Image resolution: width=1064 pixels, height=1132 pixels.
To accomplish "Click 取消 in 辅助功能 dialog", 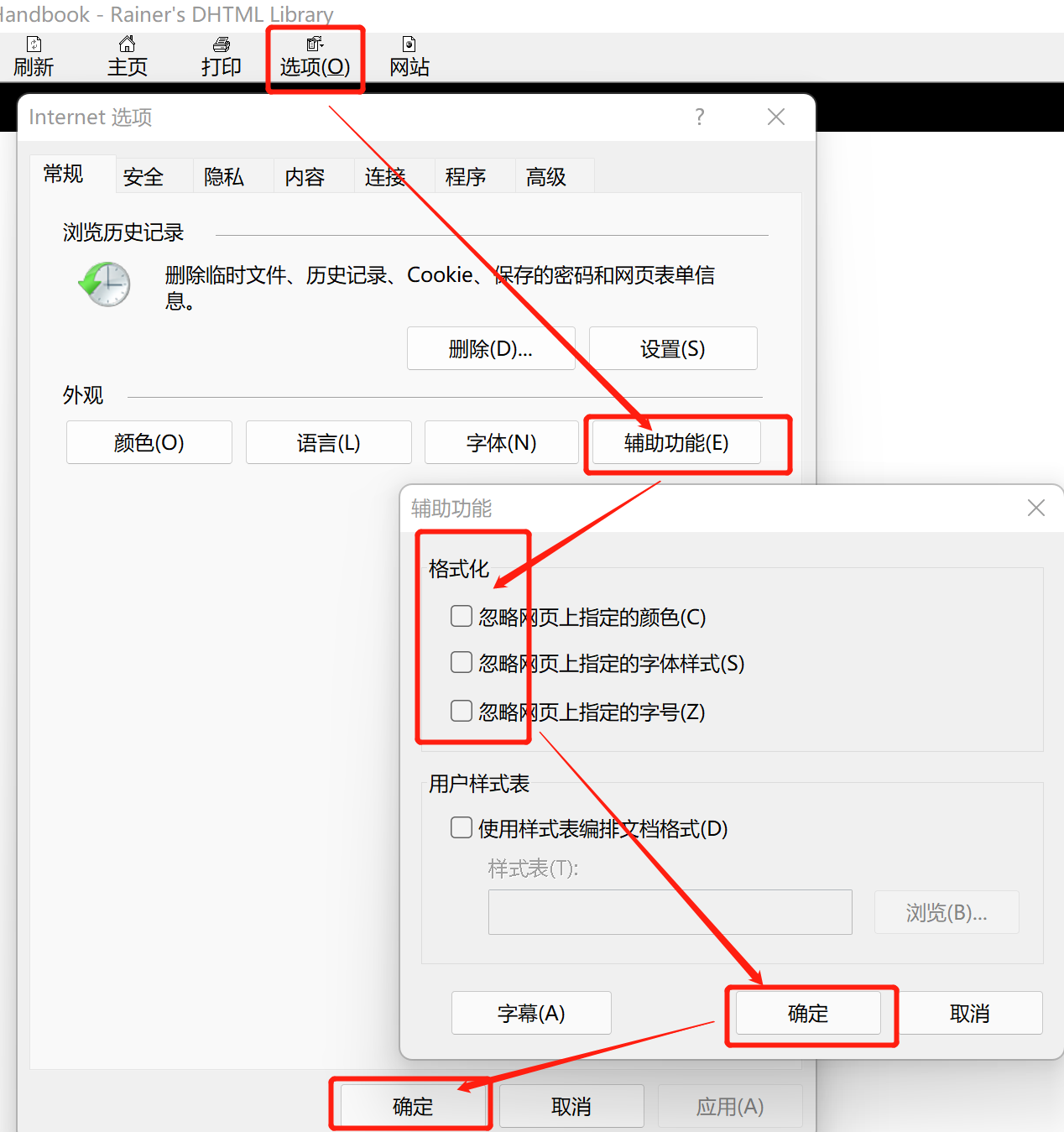I will tap(969, 1013).
